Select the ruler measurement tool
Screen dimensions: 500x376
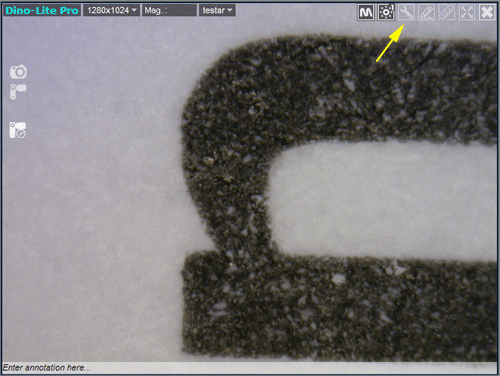pyautogui.click(x=447, y=12)
